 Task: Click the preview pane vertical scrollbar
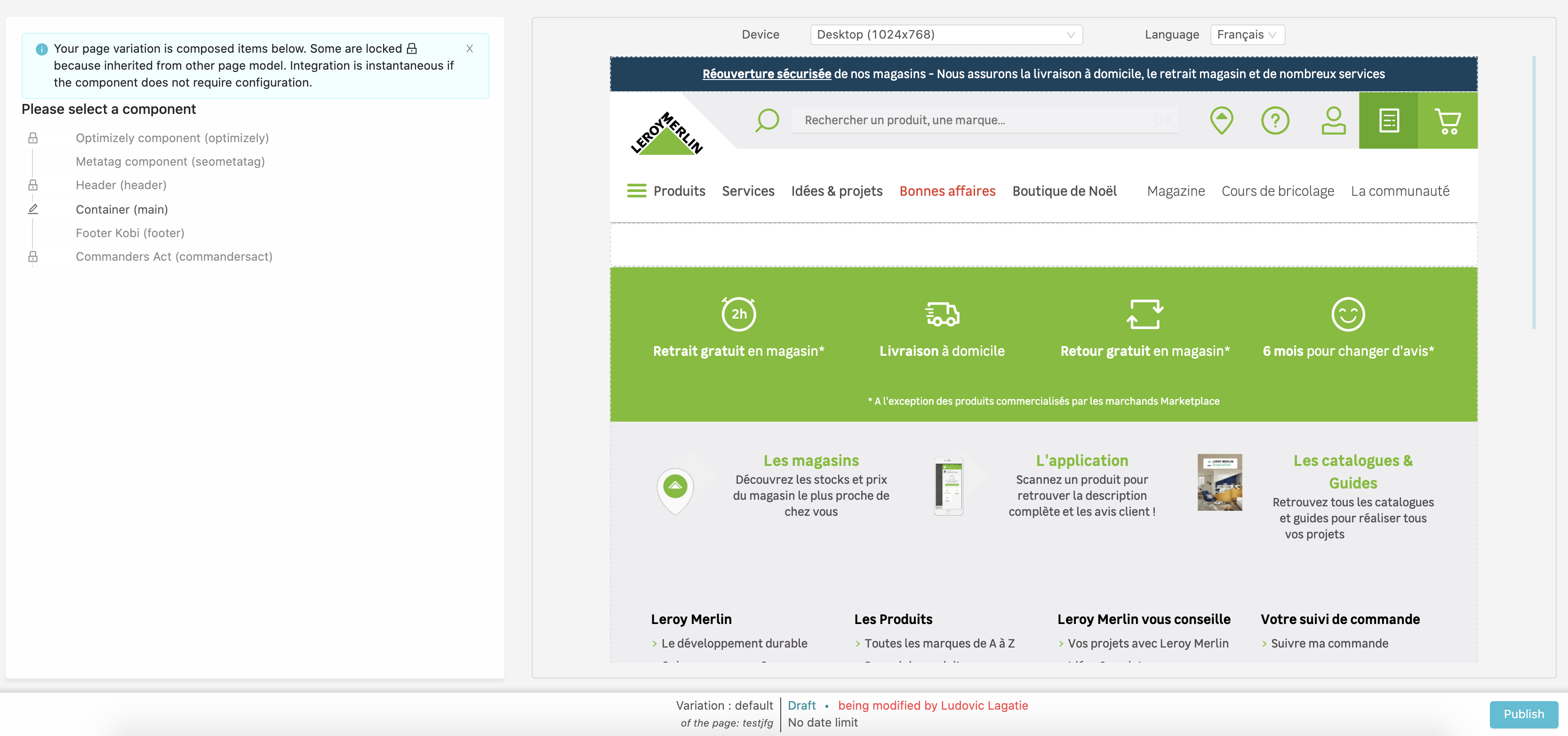point(1533,192)
